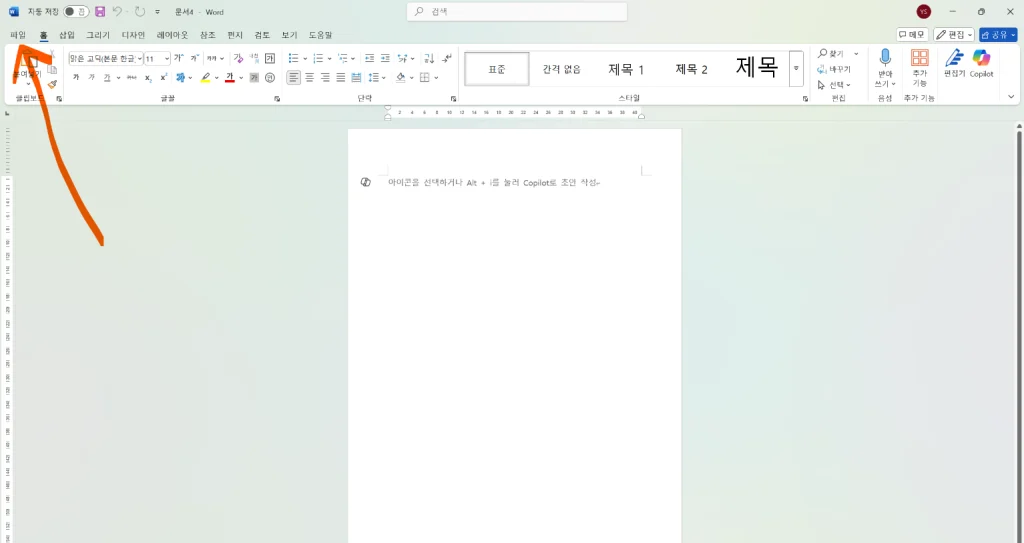Click the Dictate (받아쓰기) microphone button

(x=885, y=68)
